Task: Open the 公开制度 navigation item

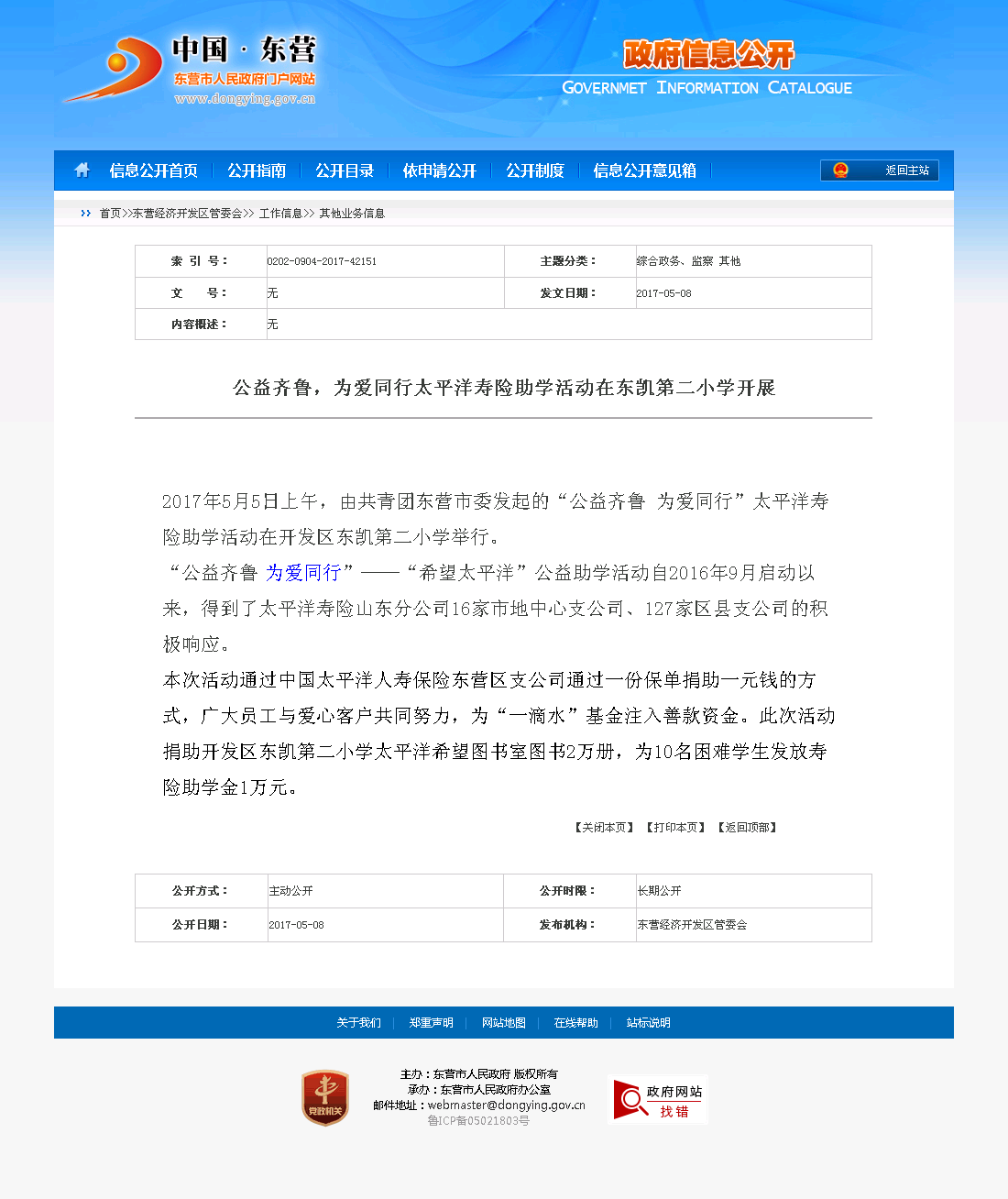Action: [x=535, y=170]
